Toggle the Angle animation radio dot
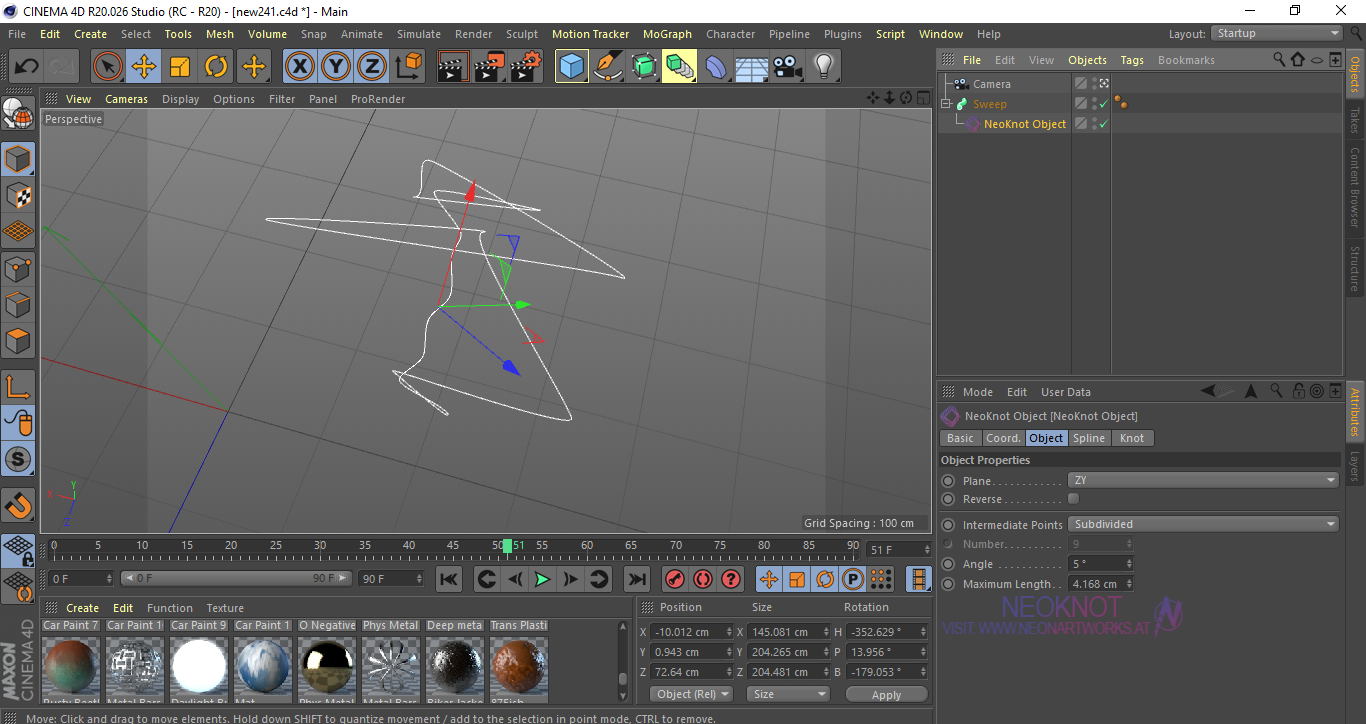 point(948,564)
